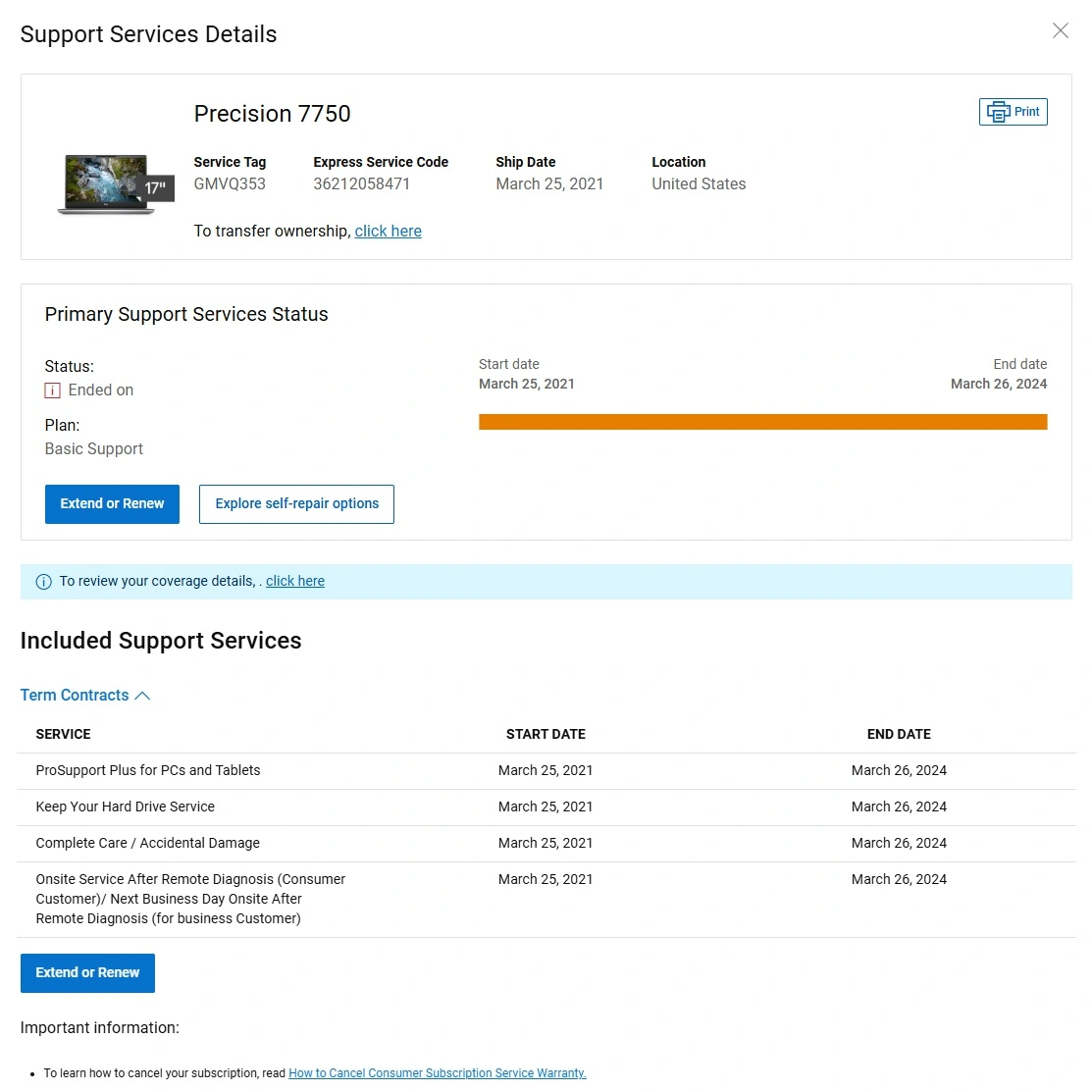Click Extend or Renew below the contracts table

coord(87,973)
